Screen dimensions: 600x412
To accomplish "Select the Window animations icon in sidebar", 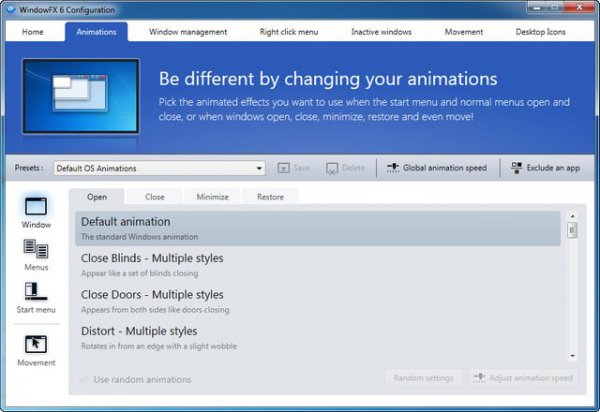I will (x=36, y=207).
